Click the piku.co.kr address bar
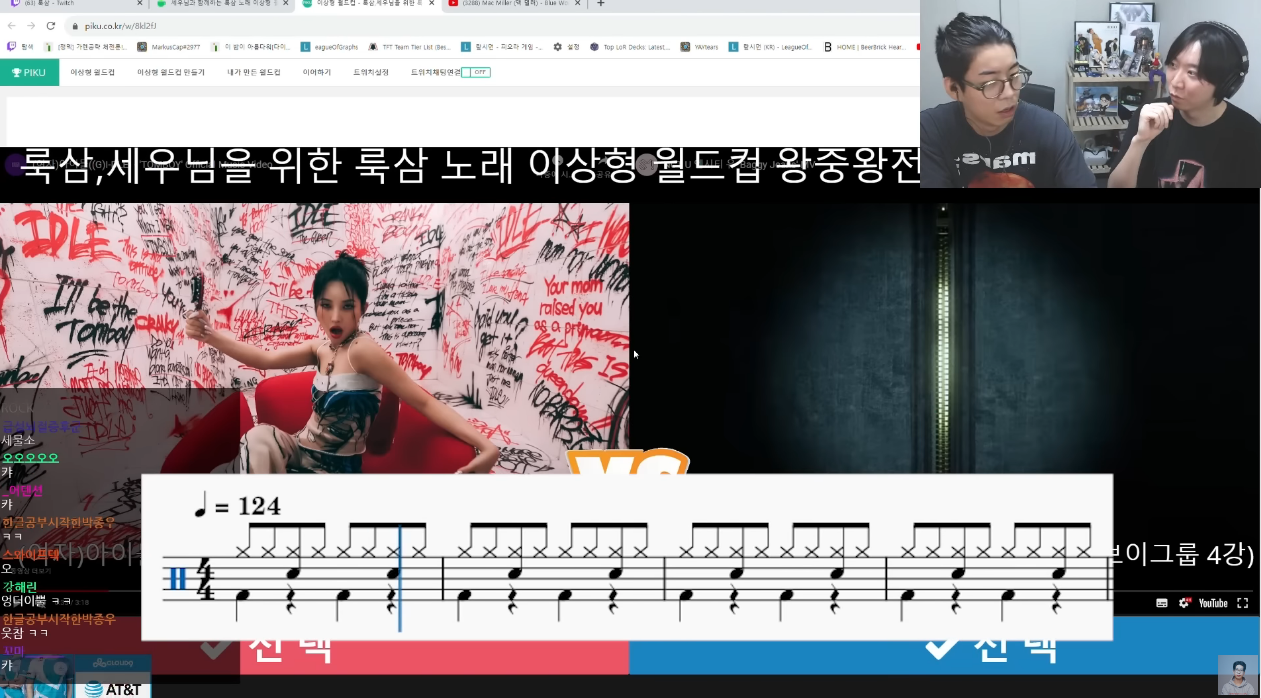 pyautogui.click(x=490, y=26)
